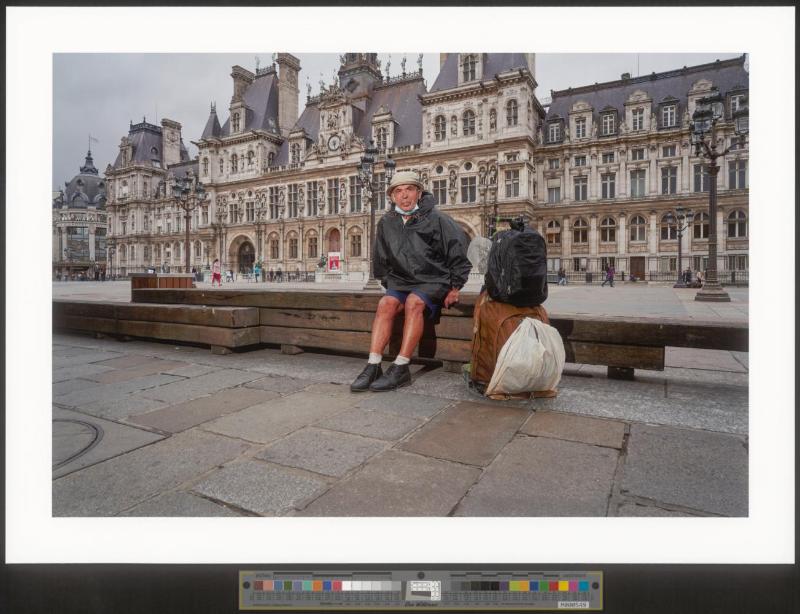Click the ornate street lamp at far right

711,200
